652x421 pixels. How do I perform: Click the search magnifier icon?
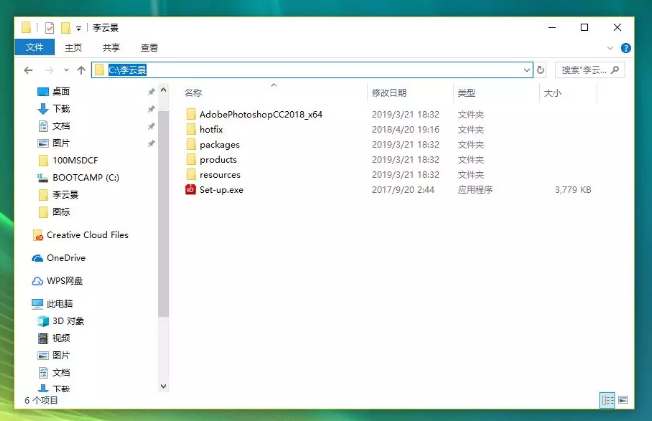pyautogui.click(x=615, y=70)
